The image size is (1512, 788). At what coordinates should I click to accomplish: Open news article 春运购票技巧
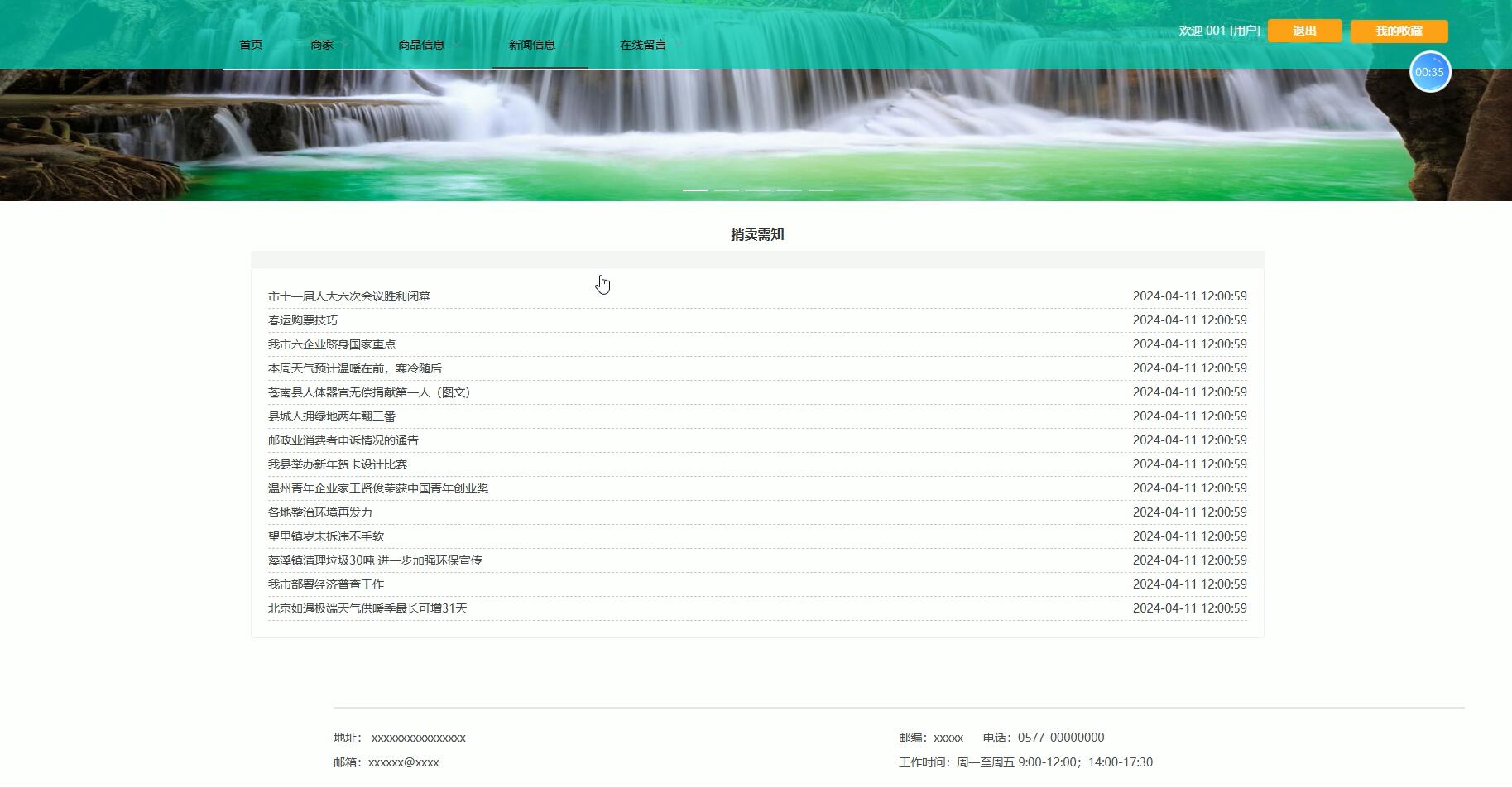pos(303,320)
